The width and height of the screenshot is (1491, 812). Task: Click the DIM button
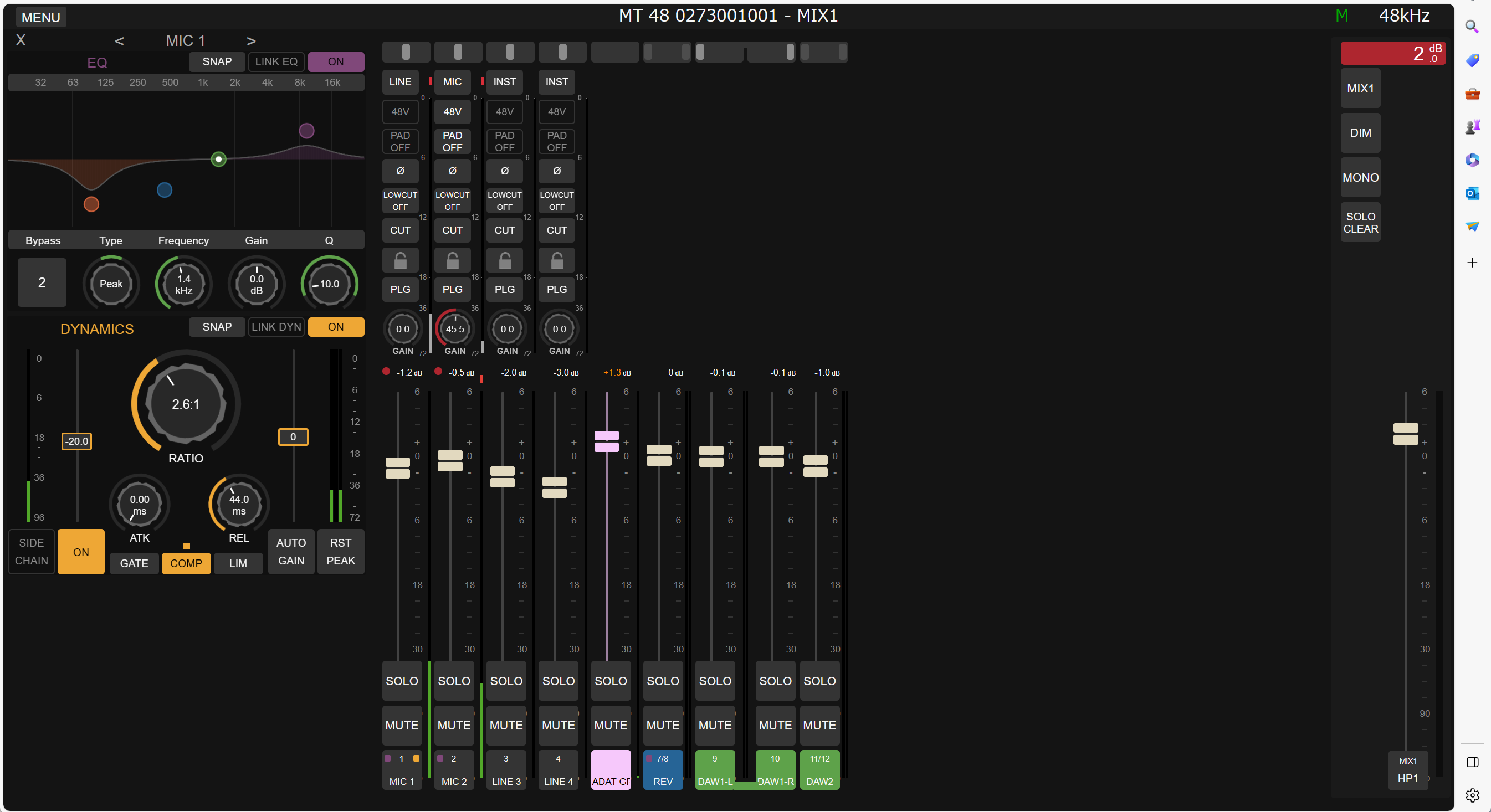[x=1360, y=132]
